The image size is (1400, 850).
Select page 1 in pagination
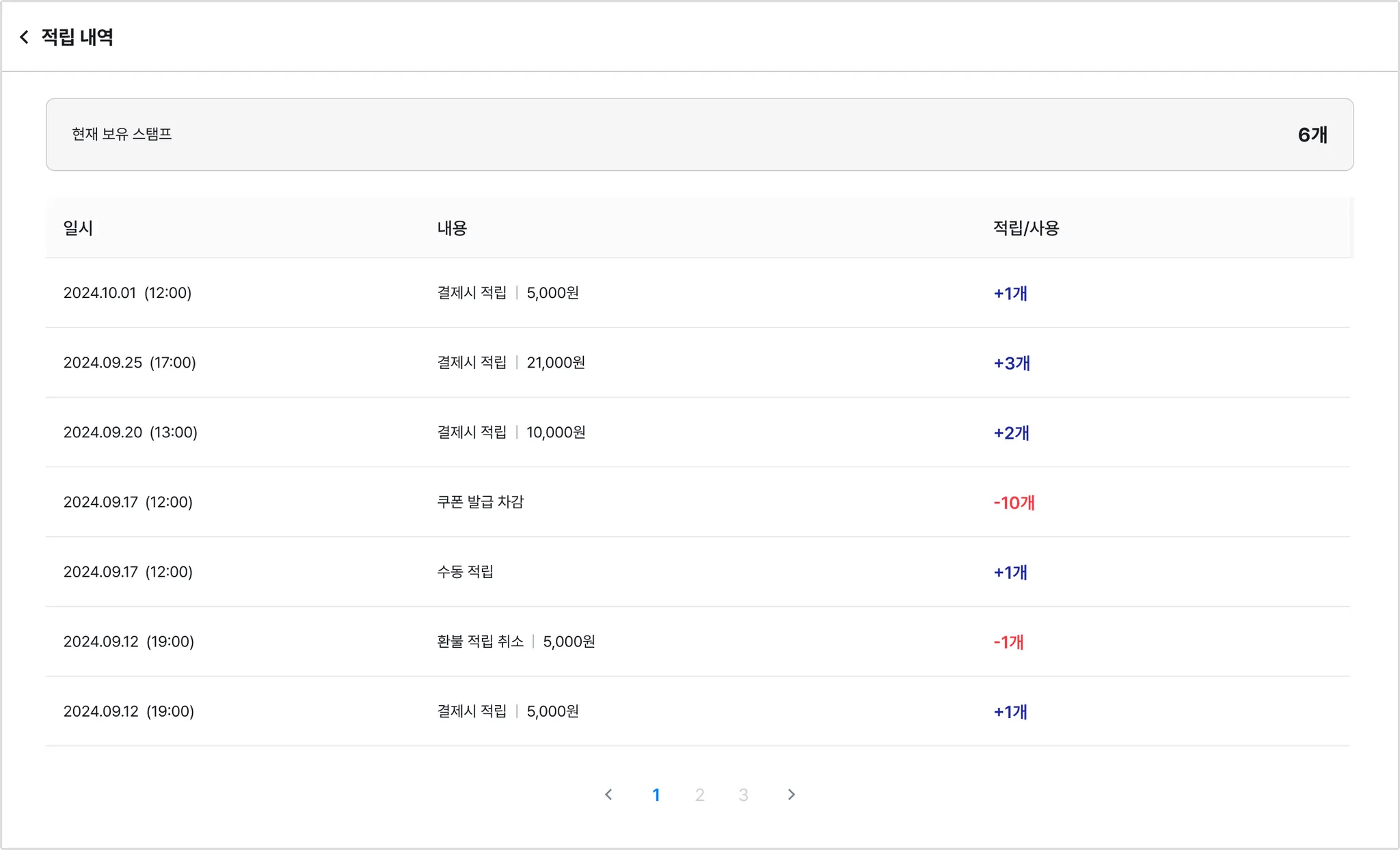pyautogui.click(x=656, y=795)
